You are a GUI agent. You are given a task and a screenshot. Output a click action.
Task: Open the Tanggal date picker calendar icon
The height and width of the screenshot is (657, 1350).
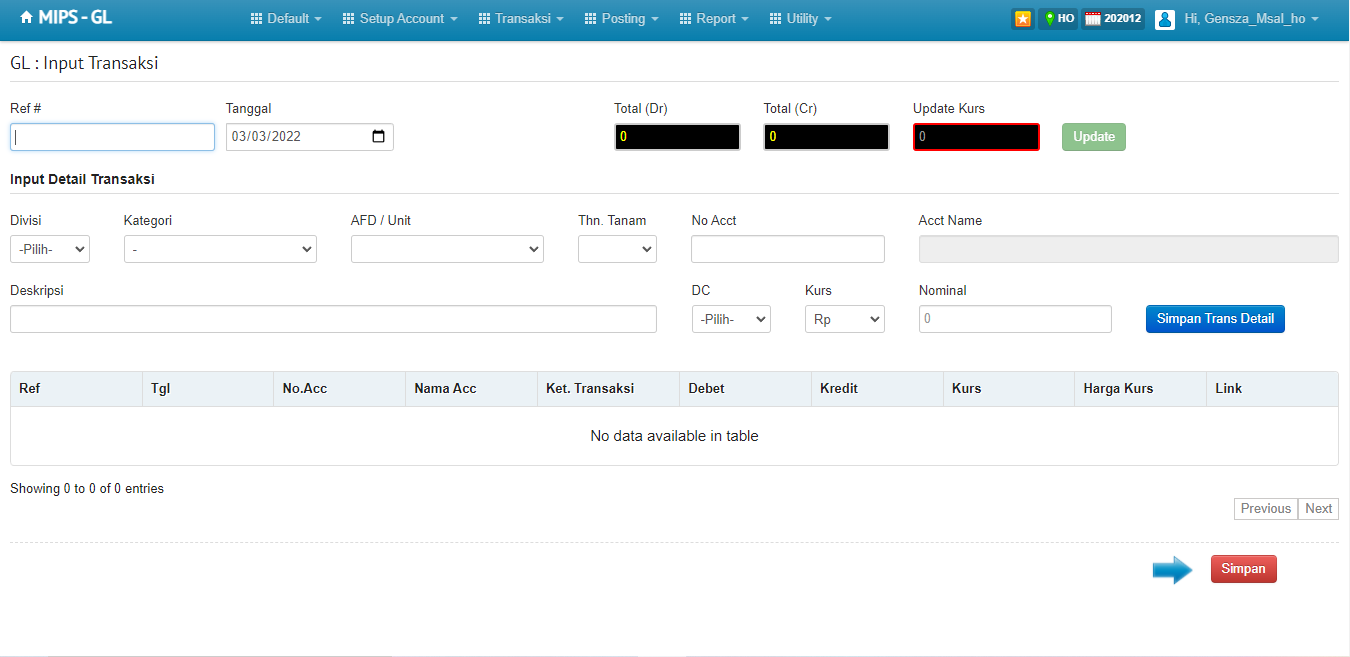click(378, 137)
